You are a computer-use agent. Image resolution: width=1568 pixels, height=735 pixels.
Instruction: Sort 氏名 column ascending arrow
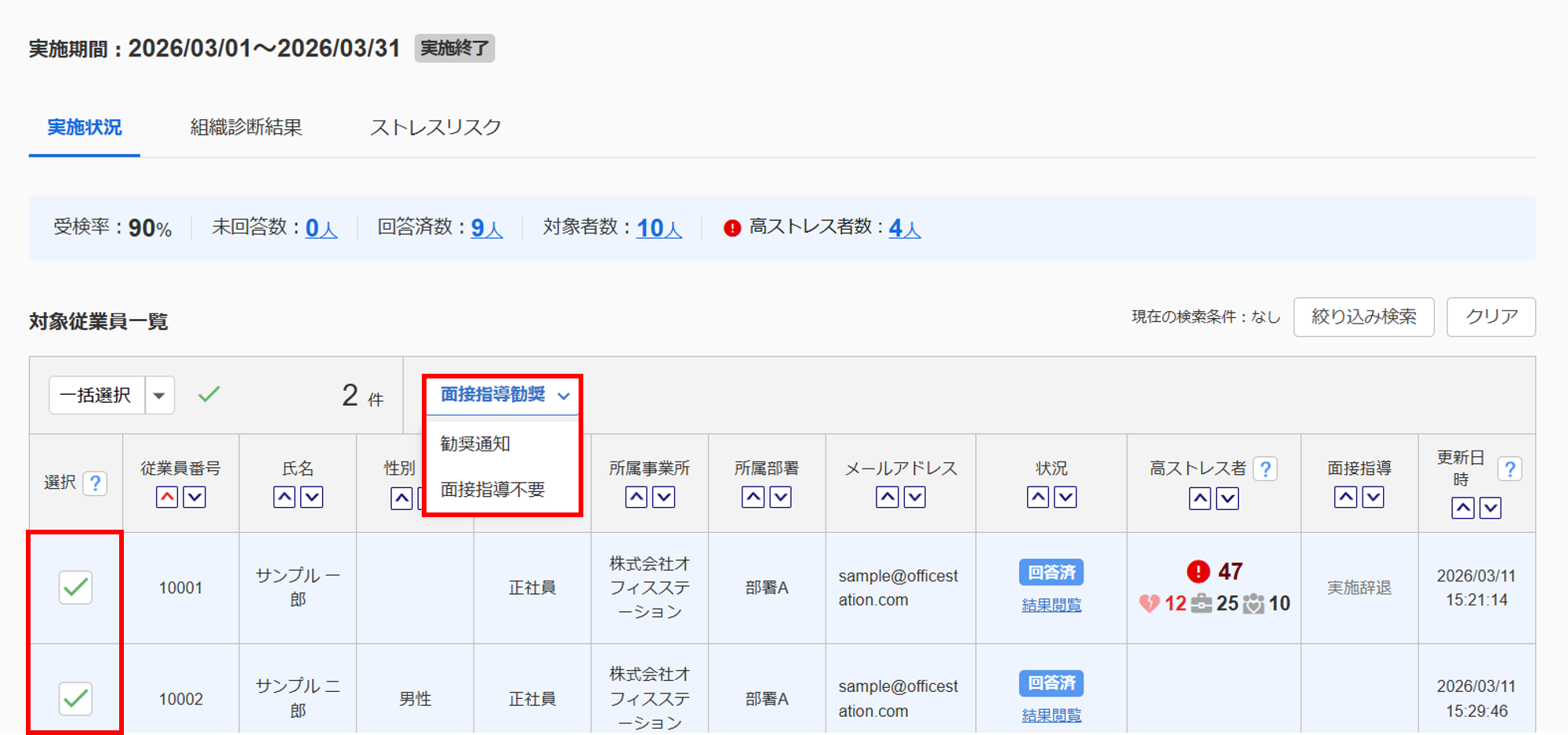pos(285,498)
